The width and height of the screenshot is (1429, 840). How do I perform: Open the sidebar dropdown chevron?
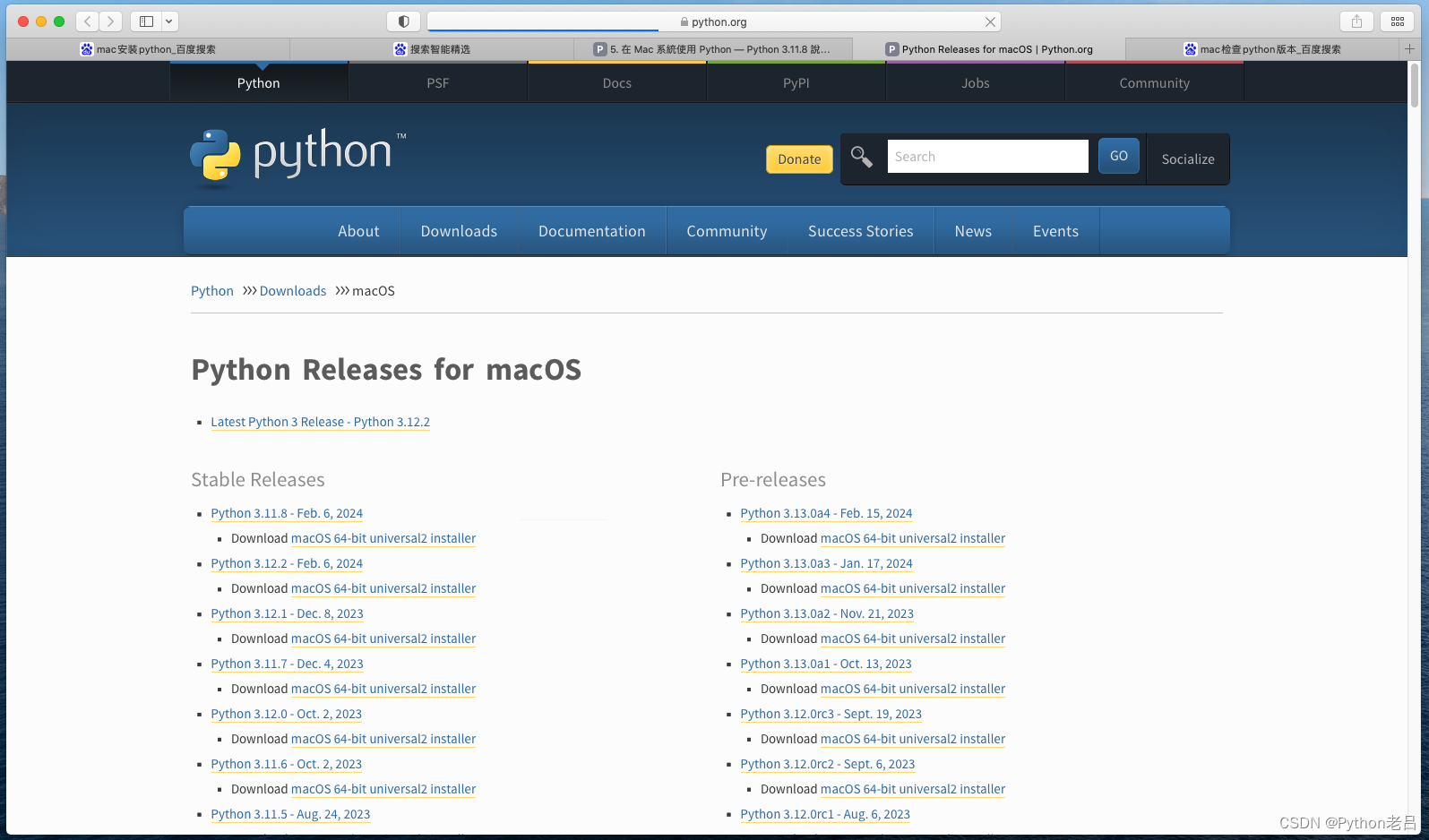pos(169,21)
